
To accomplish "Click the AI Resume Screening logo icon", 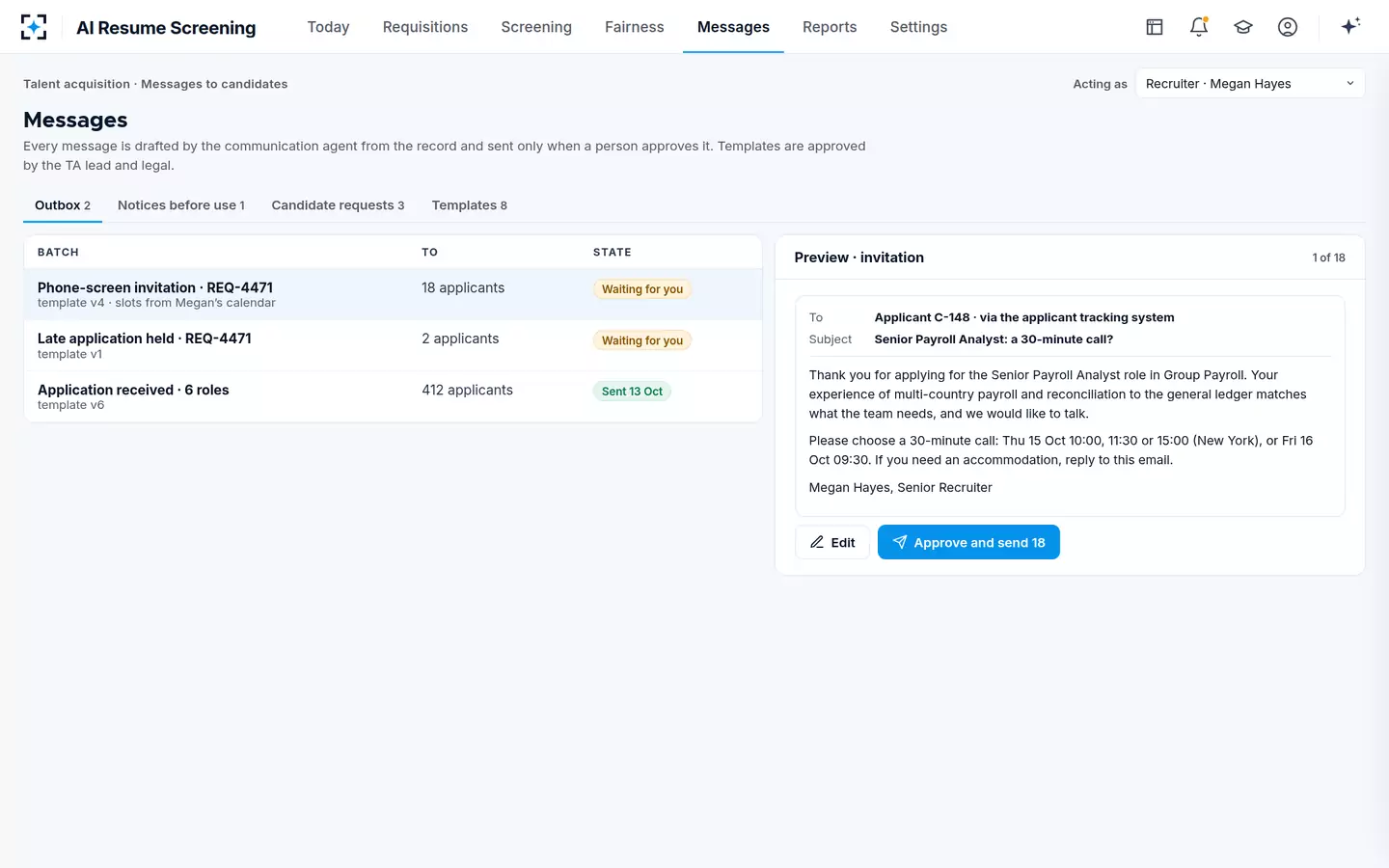I will (x=34, y=27).
